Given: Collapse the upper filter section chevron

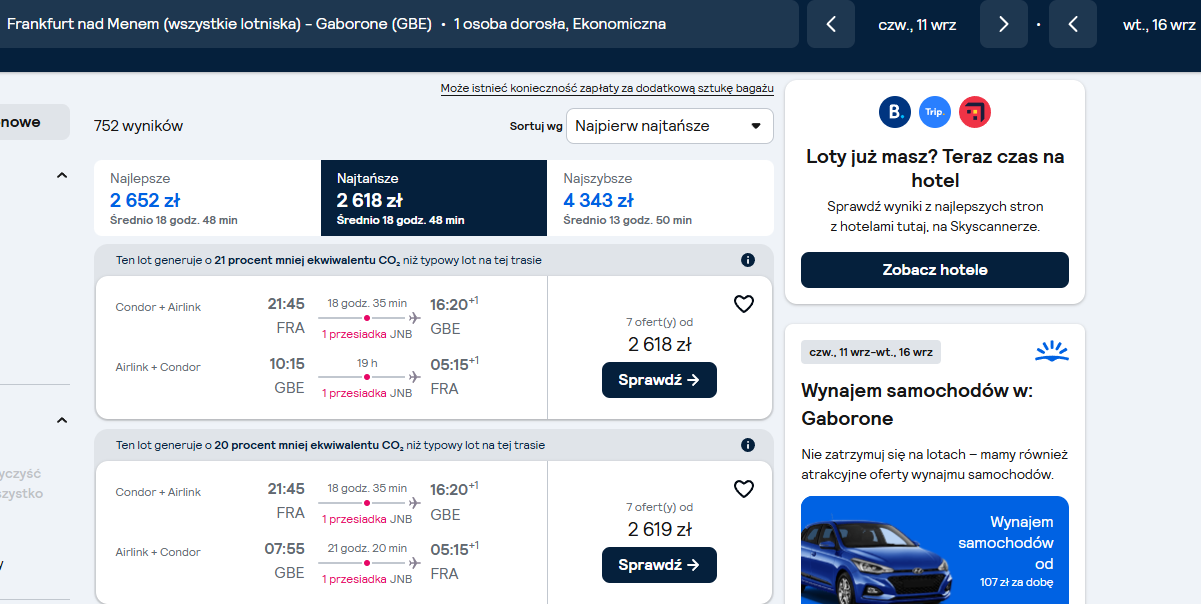Looking at the screenshot, I should [x=62, y=176].
